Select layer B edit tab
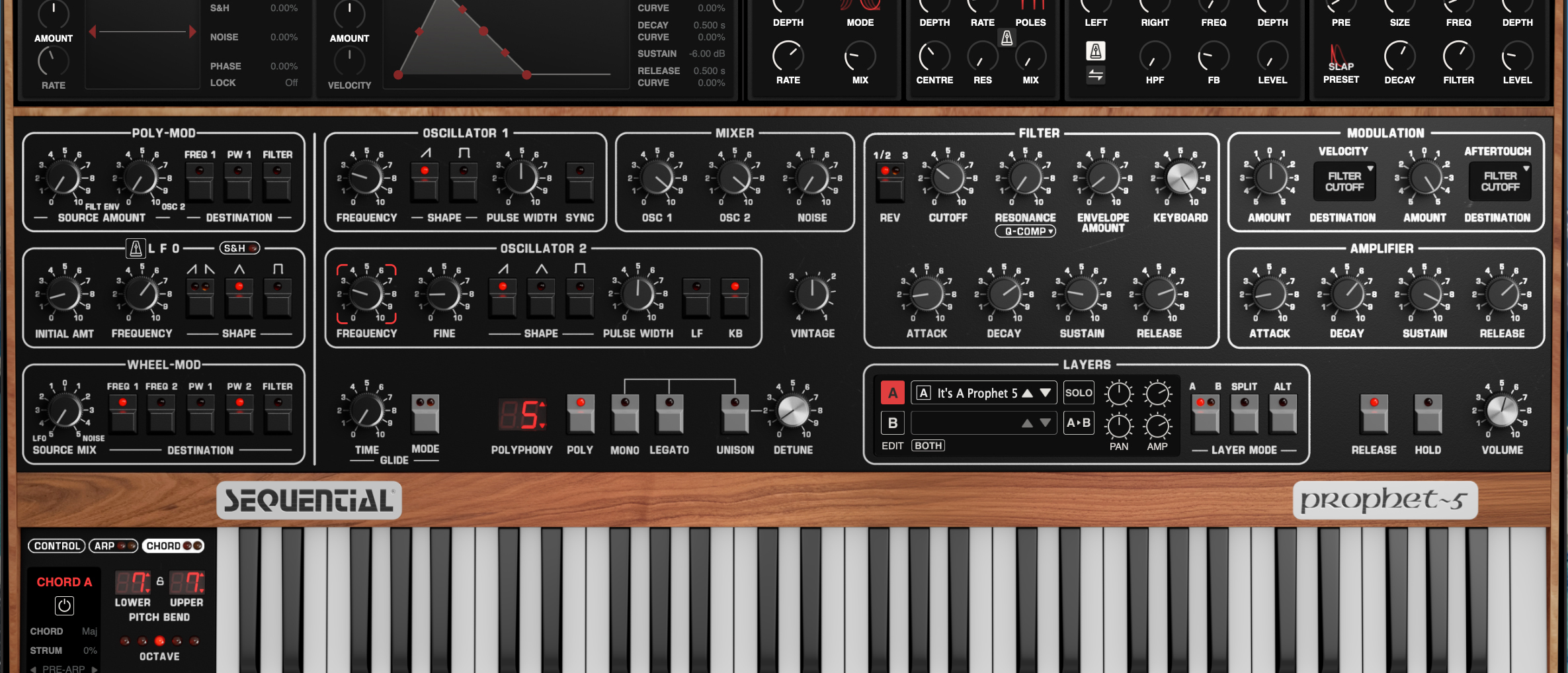The image size is (1568, 673). (x=893, y=423)
